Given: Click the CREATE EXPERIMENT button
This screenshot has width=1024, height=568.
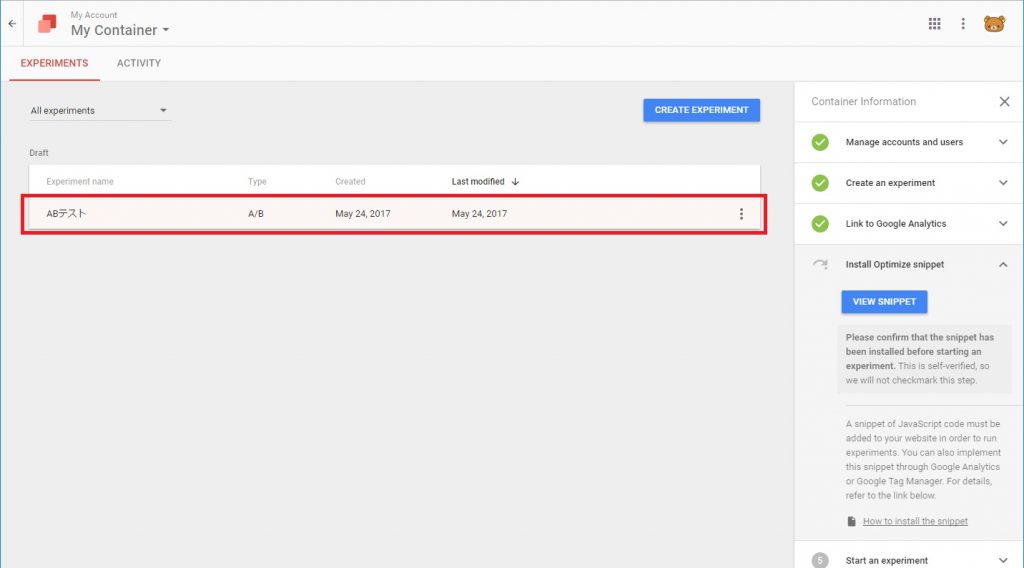Looking at the screenshot, I should tap(701, 110).
